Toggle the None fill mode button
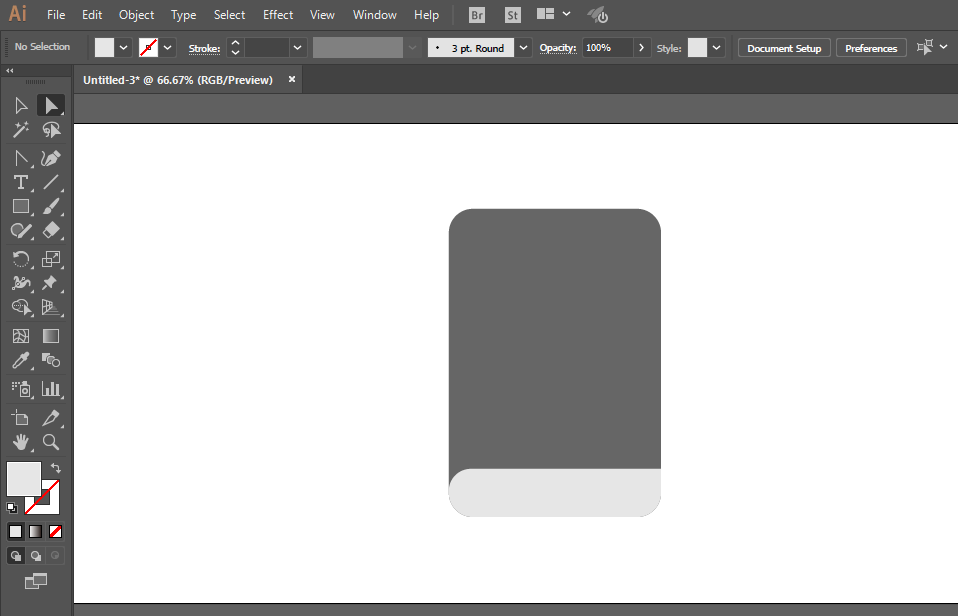 56,532
